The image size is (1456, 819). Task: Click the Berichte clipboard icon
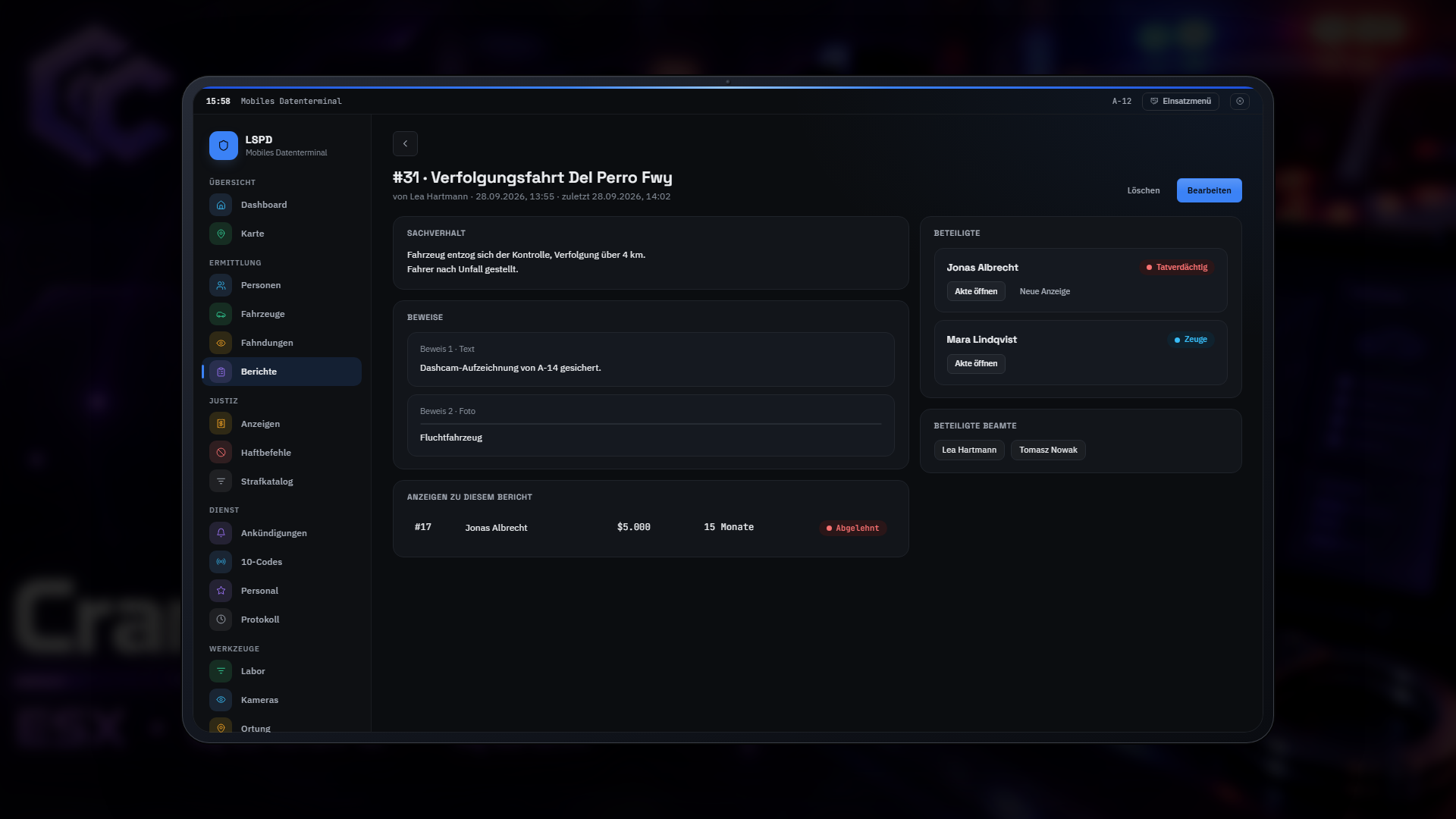tap(221, 372)
